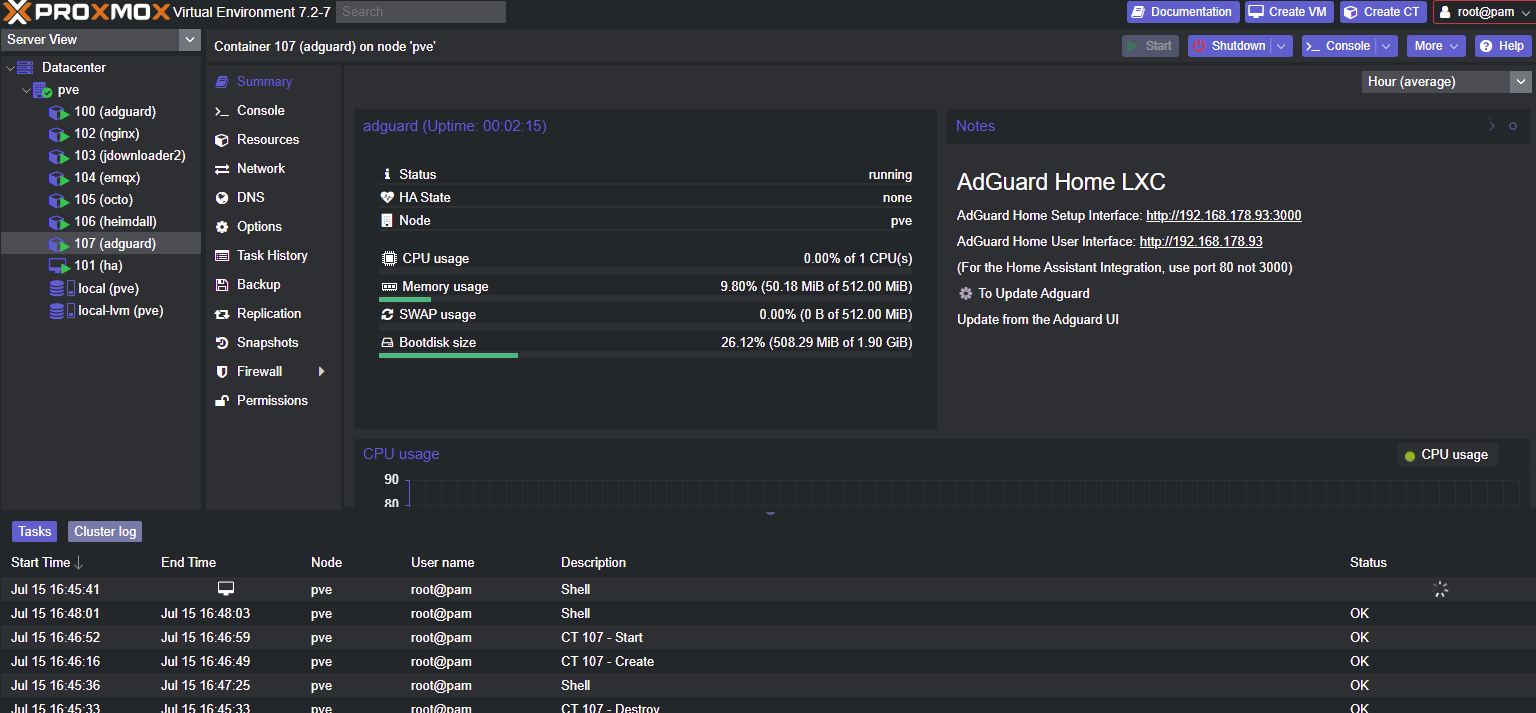Toggle CPU usage series in chart legend

click(1447, 454)
